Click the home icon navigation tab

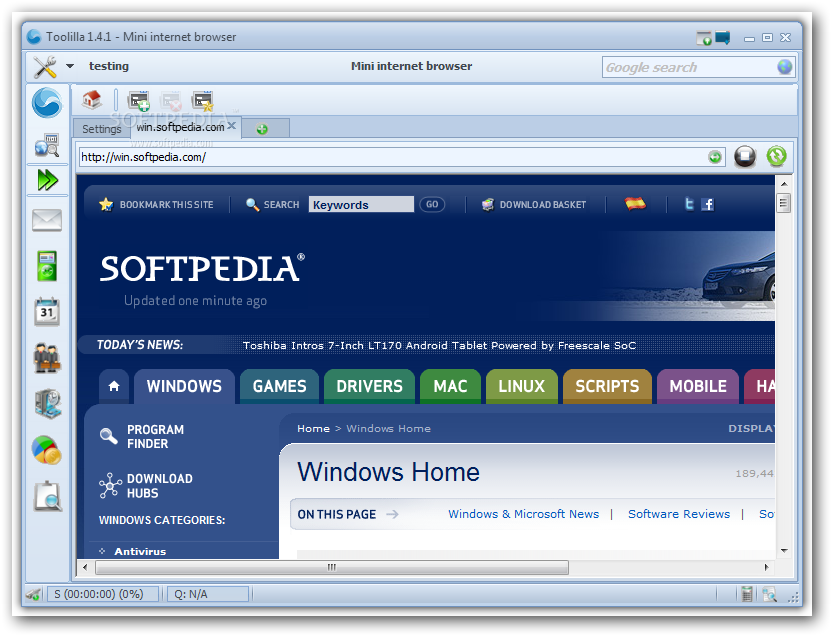coord(114,386)
